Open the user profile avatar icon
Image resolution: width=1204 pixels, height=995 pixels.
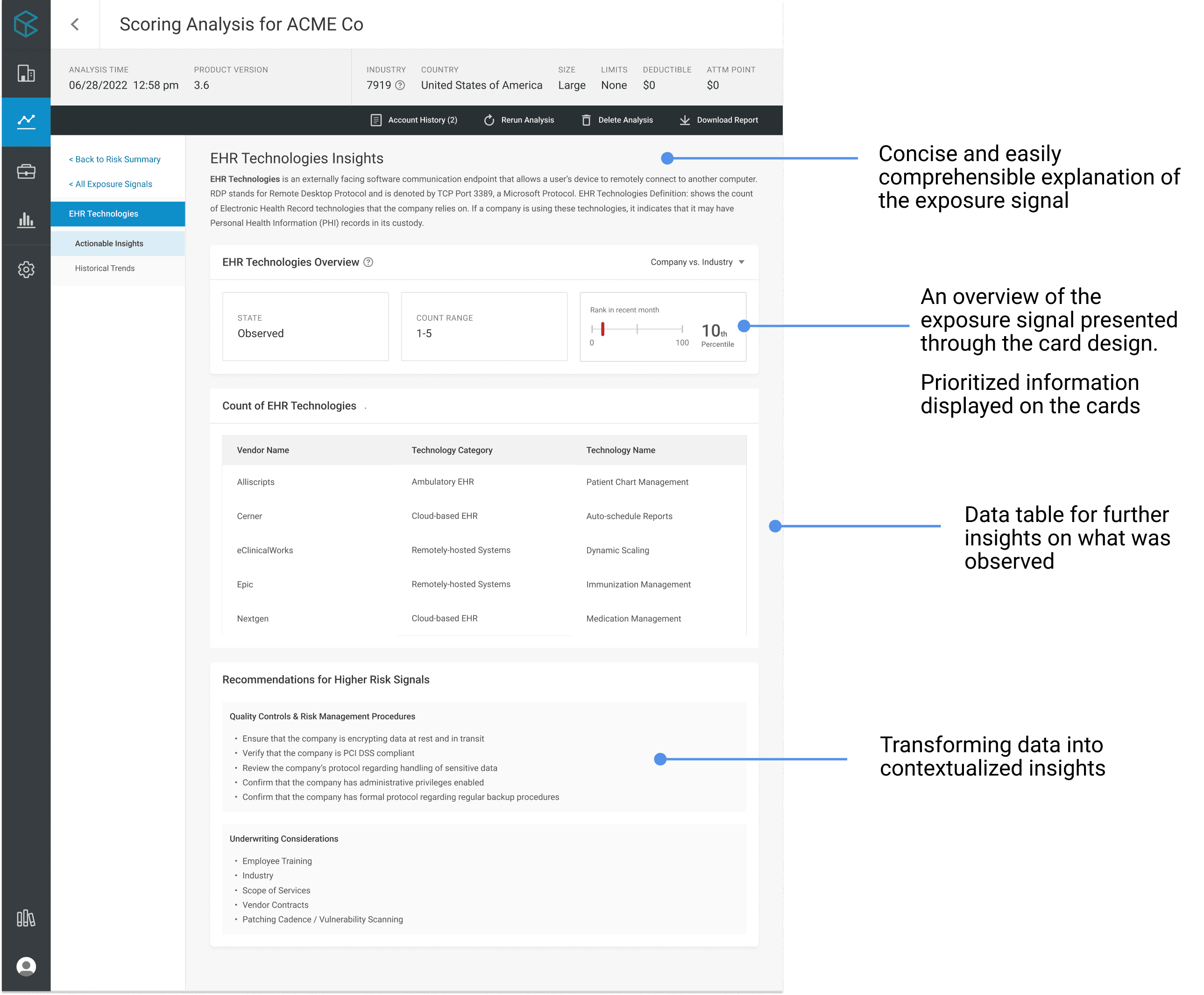26,967
